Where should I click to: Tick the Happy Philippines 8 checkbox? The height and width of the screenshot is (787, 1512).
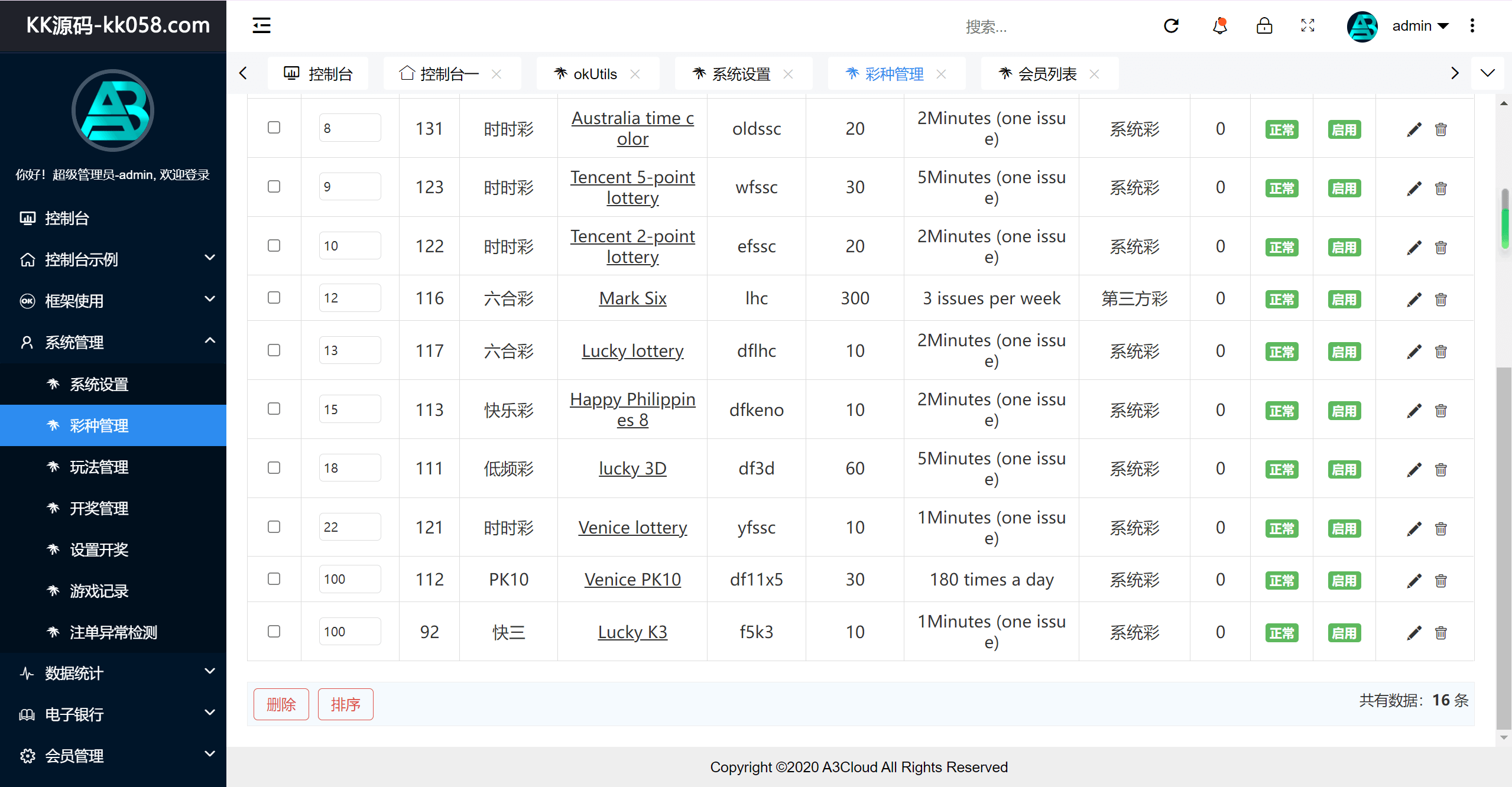click(274, 409)
